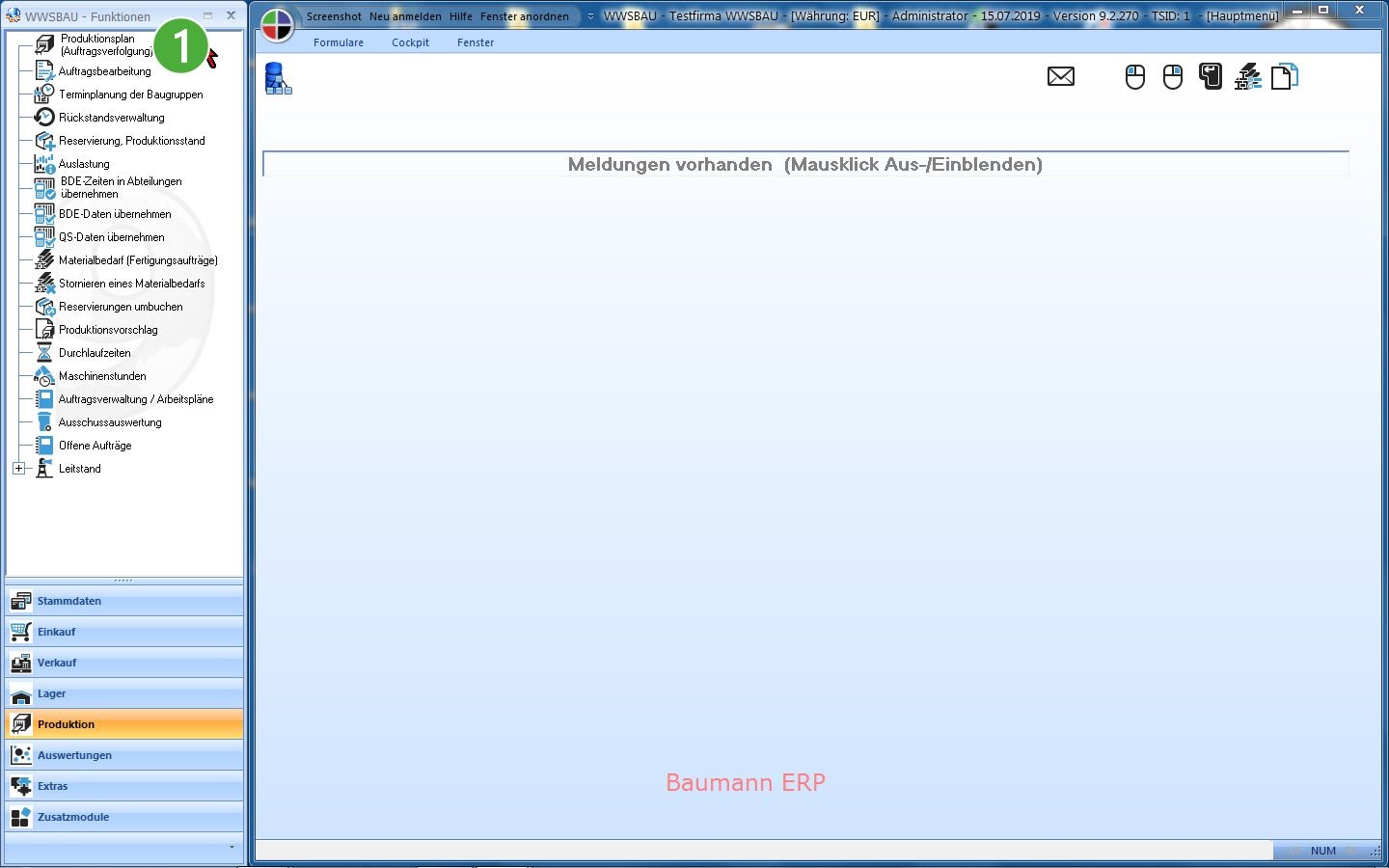Select Rückstandsverwaltung tree entry text
The image size is (1389, 868).
click(111, 118)
